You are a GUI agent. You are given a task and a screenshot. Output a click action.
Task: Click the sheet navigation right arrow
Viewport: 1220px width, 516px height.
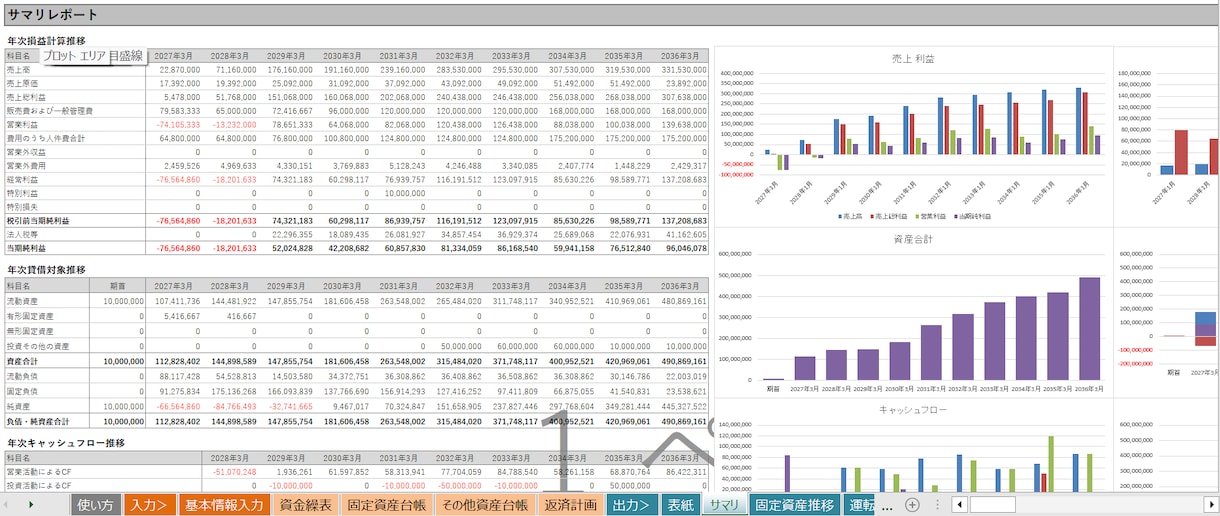31,505
